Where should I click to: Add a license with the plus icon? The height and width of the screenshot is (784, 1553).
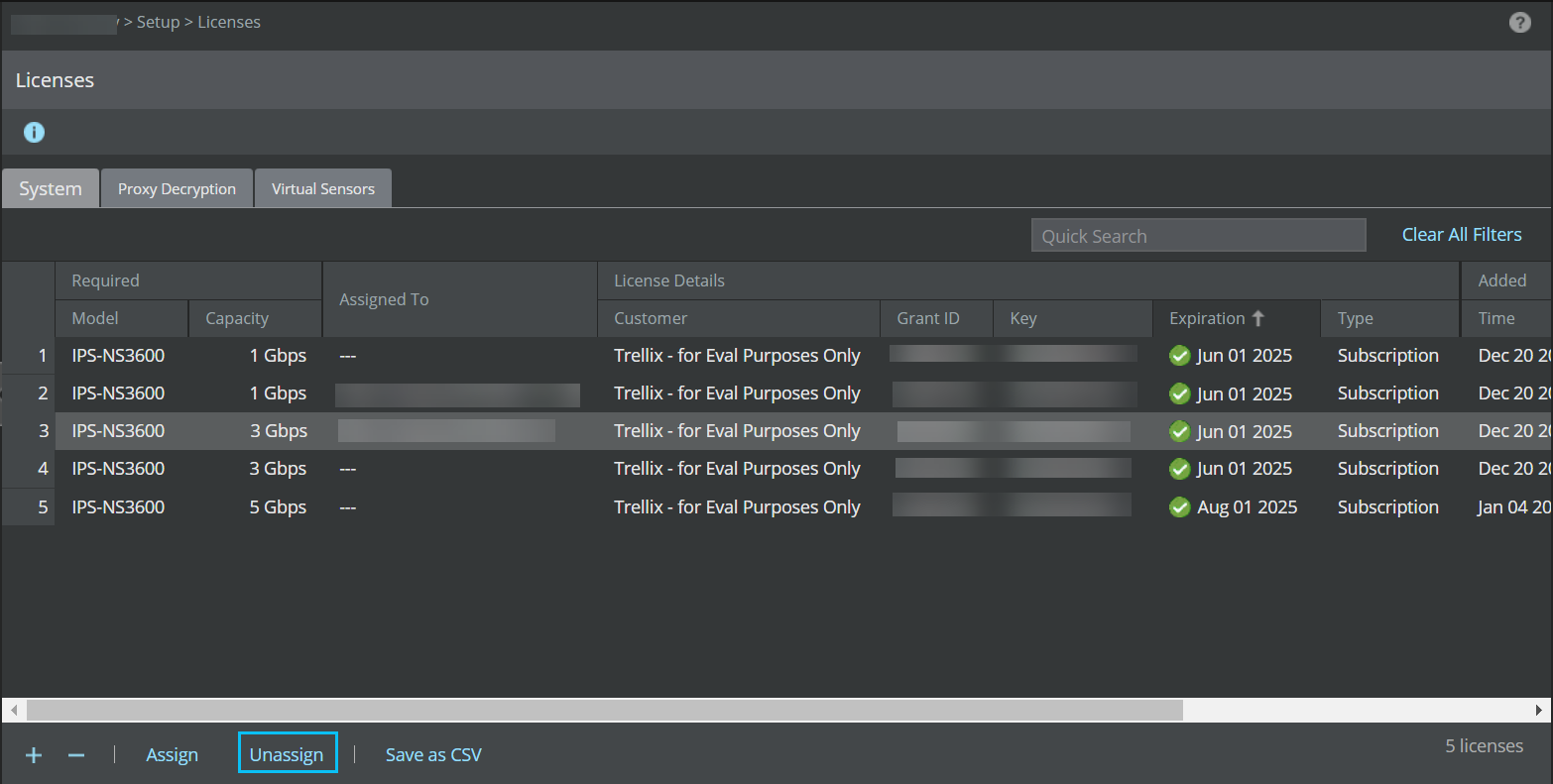(34, 755)
